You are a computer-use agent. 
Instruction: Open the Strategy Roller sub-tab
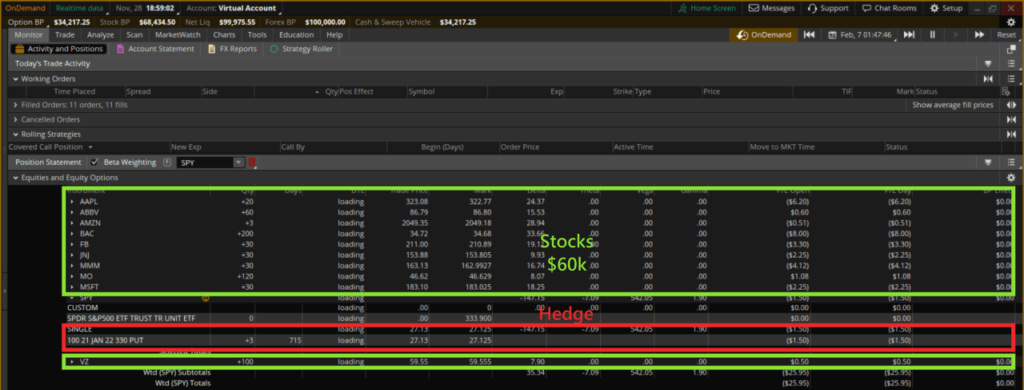click(300, 49)
